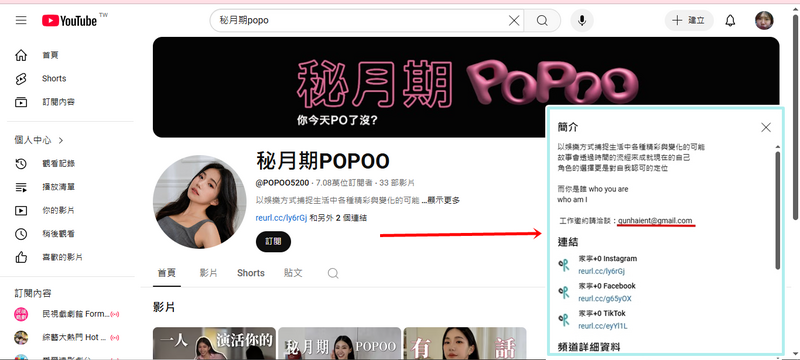Close the 簡介 about panel
The image size is (800, 360).
tap(766, 127)
